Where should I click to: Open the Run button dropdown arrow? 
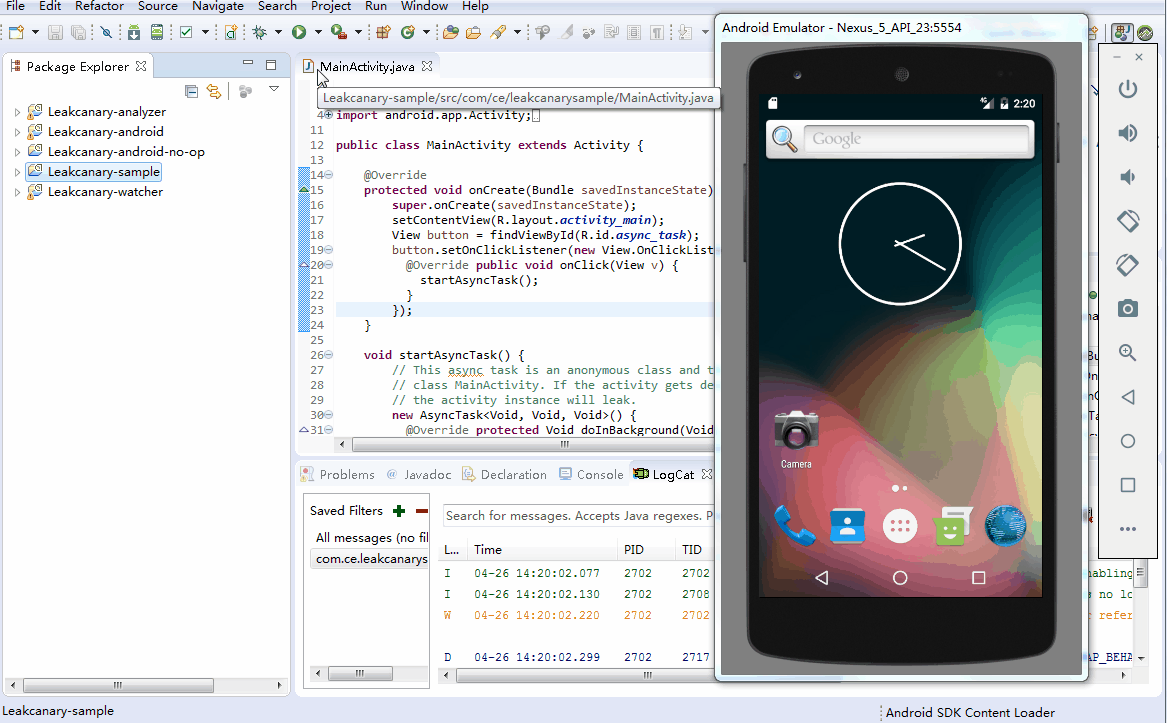click(x=319, y=32)
